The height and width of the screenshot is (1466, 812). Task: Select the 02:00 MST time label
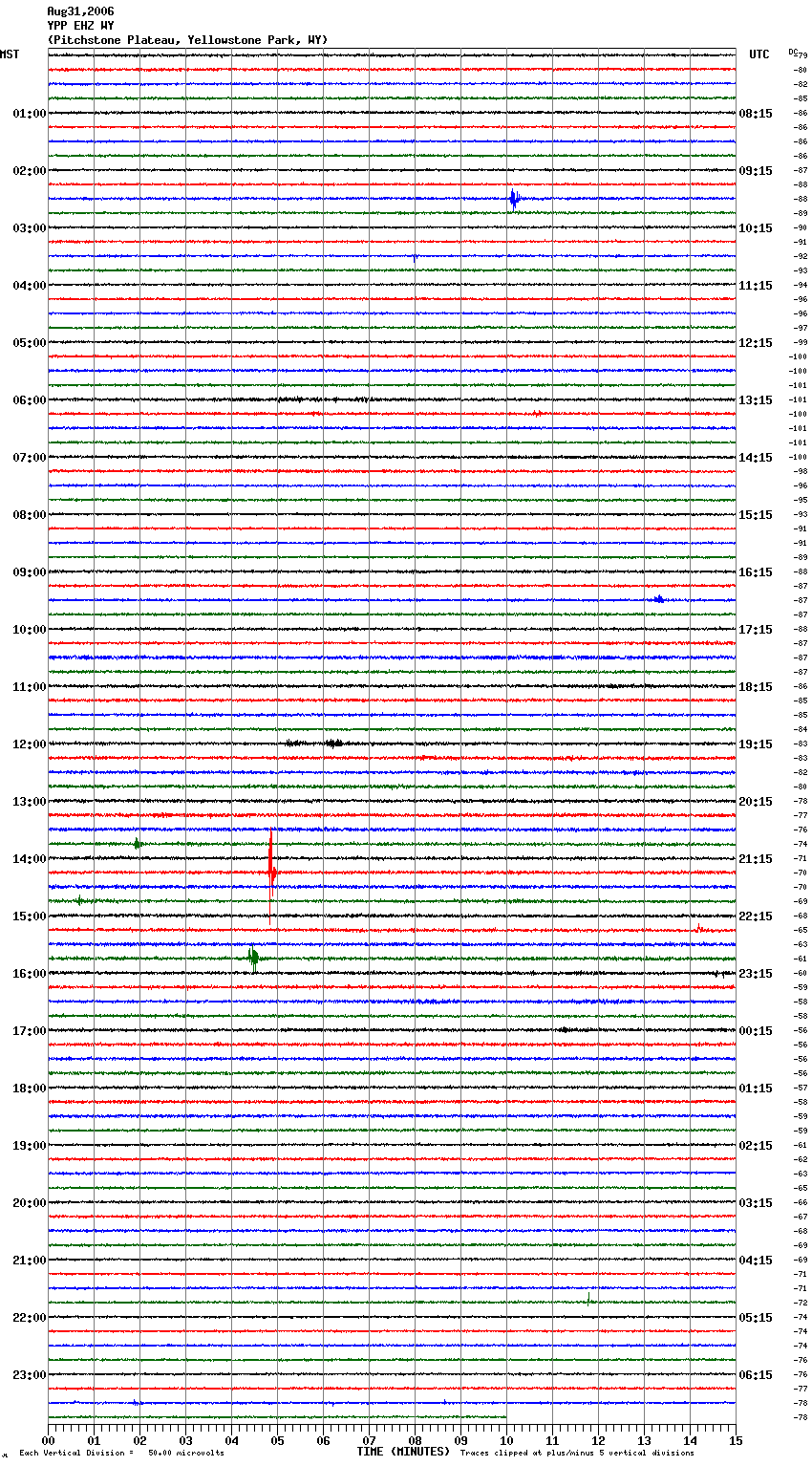click(30, 171)
